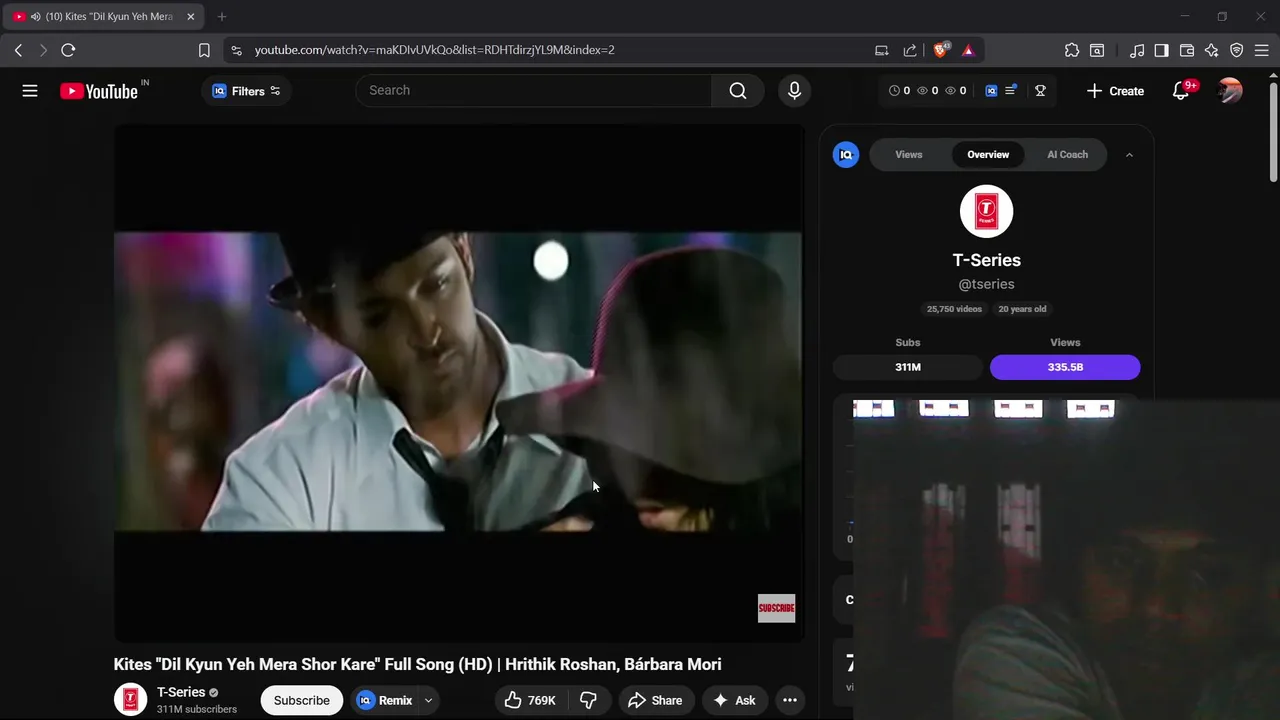Screen dimensions: 1280x720
Task: Open the tab search icon in toolbar
Action: point(1097,50)
